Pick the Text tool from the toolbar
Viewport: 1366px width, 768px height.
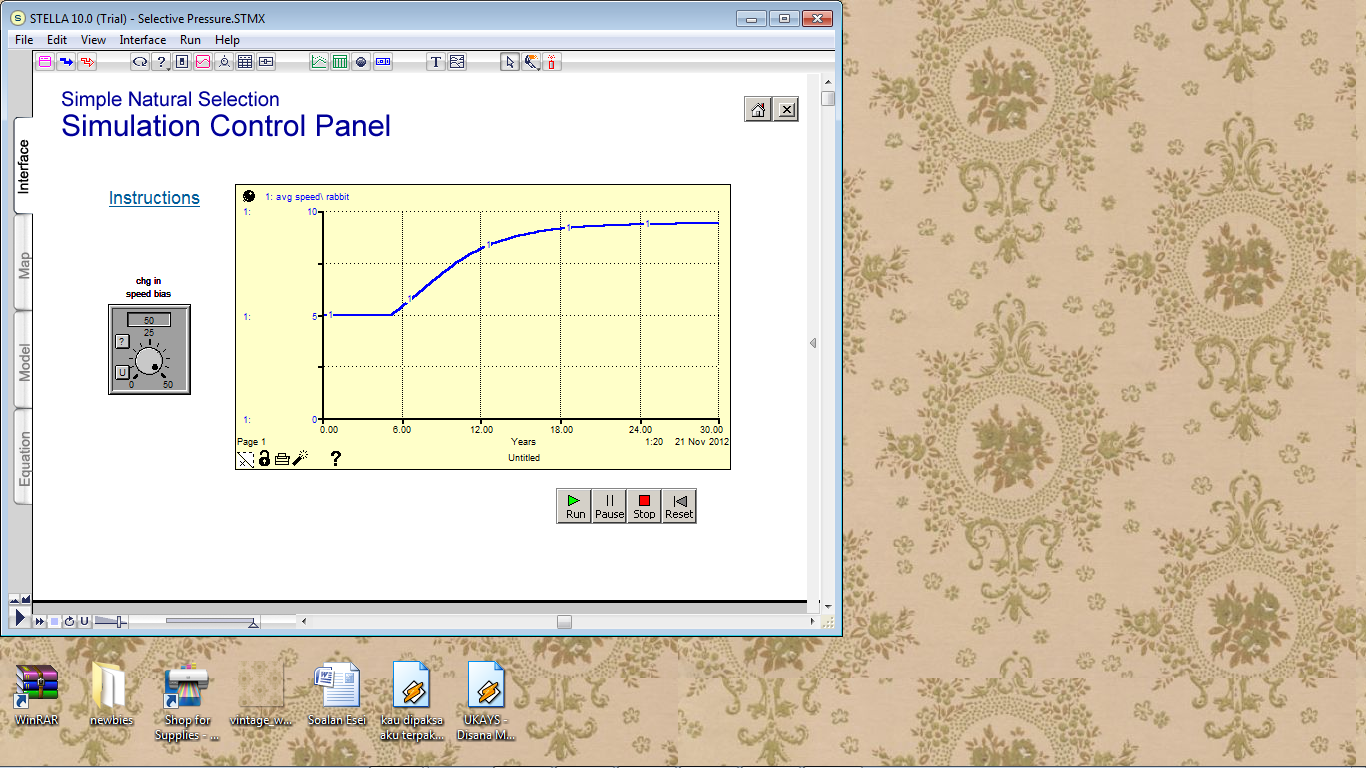click(x=436, y=62)
